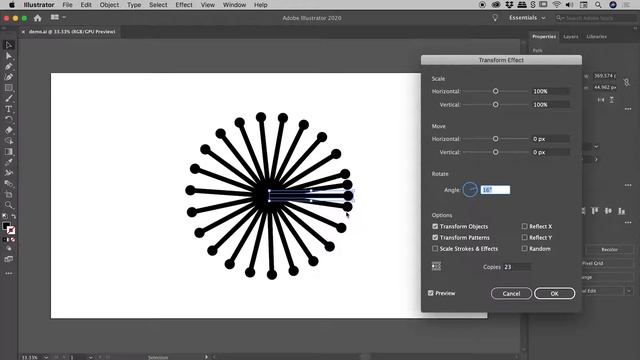Open the zoom level dropdown in status bar
Image resolution: width=640 pixels, height=360 pixels.
coord(45,358)
